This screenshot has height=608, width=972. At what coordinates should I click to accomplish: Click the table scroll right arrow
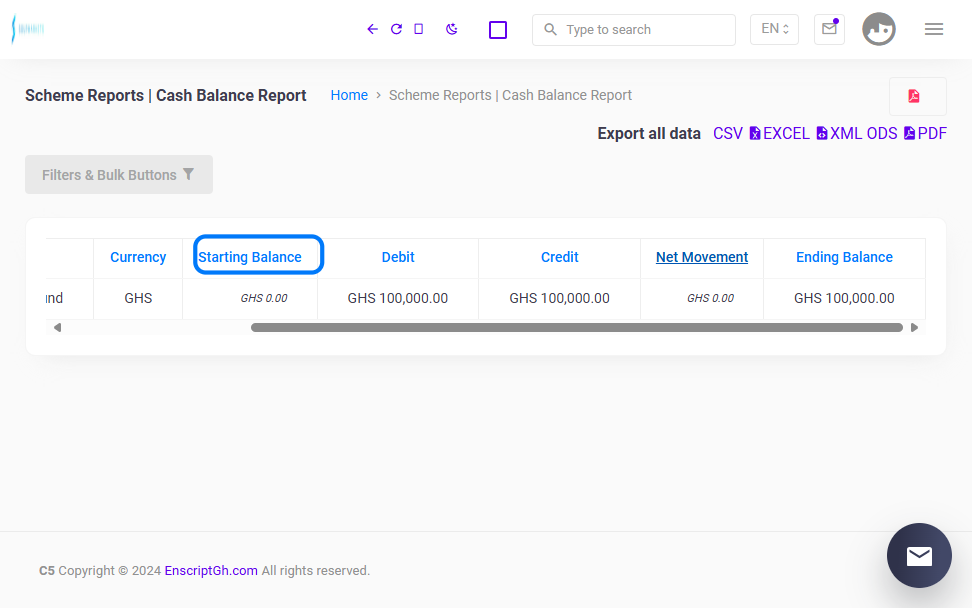pos(914,327)
